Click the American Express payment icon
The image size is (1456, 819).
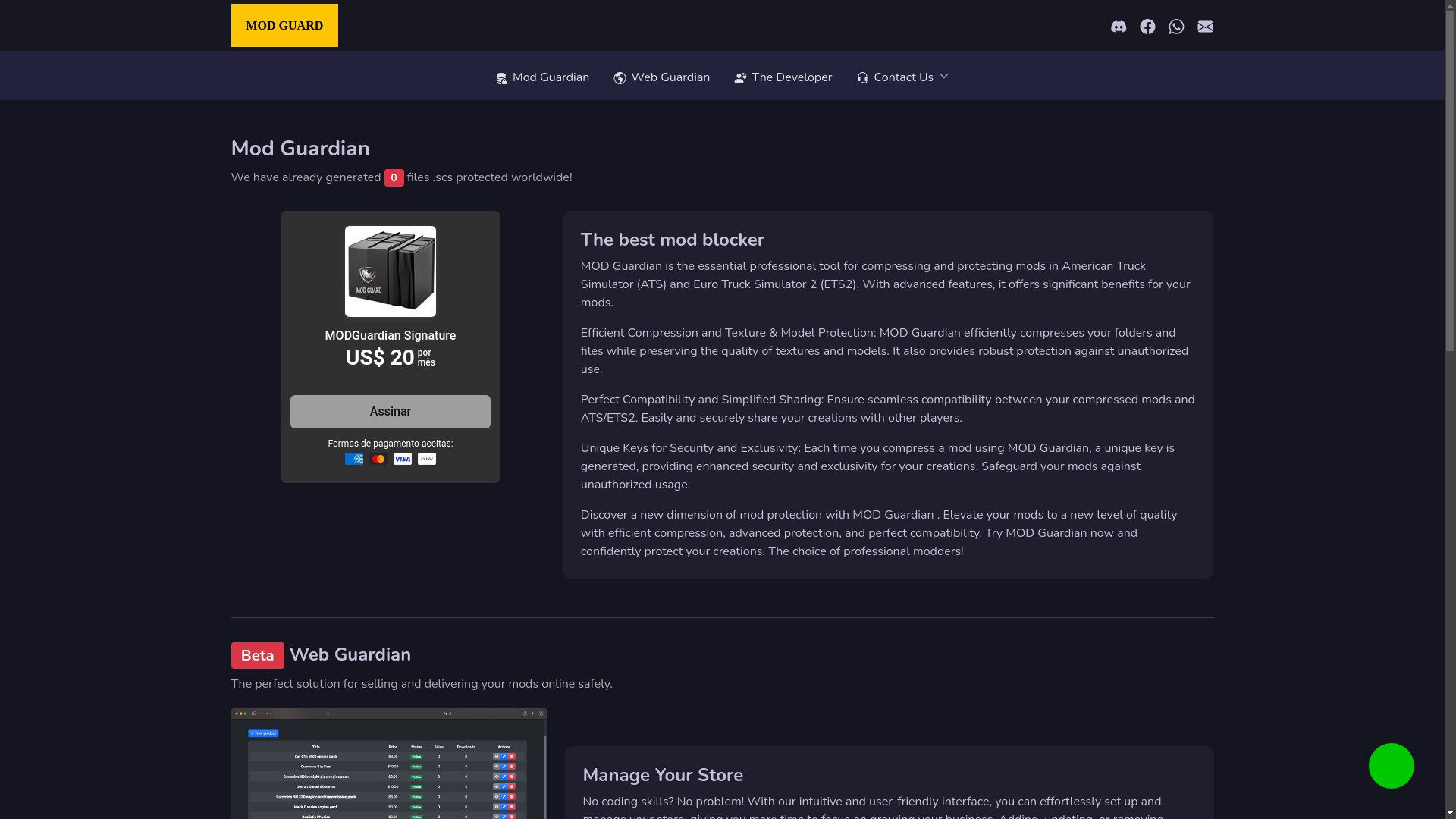point(354,459)
